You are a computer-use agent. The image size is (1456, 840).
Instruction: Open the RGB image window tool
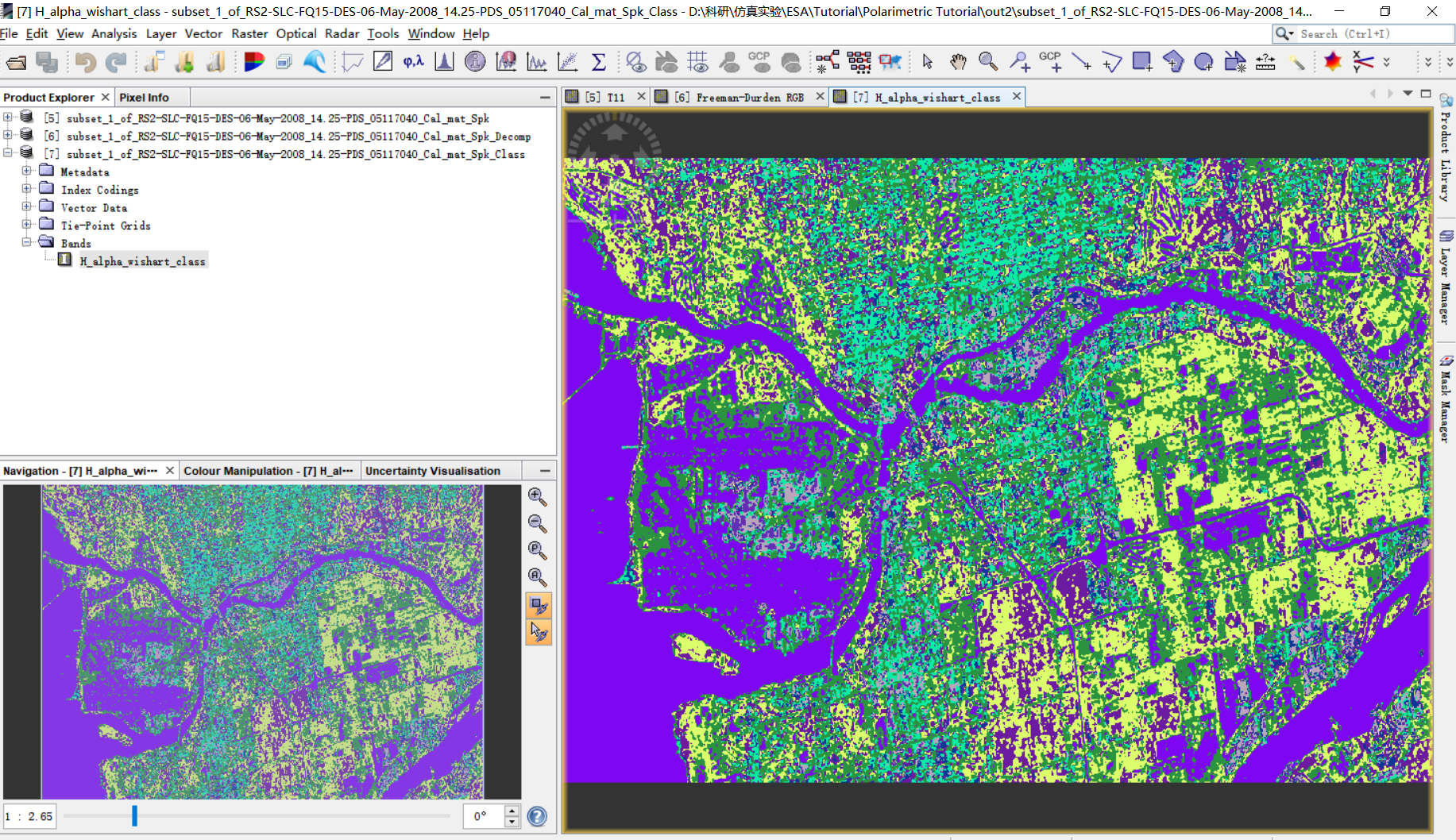pos(253,62)
